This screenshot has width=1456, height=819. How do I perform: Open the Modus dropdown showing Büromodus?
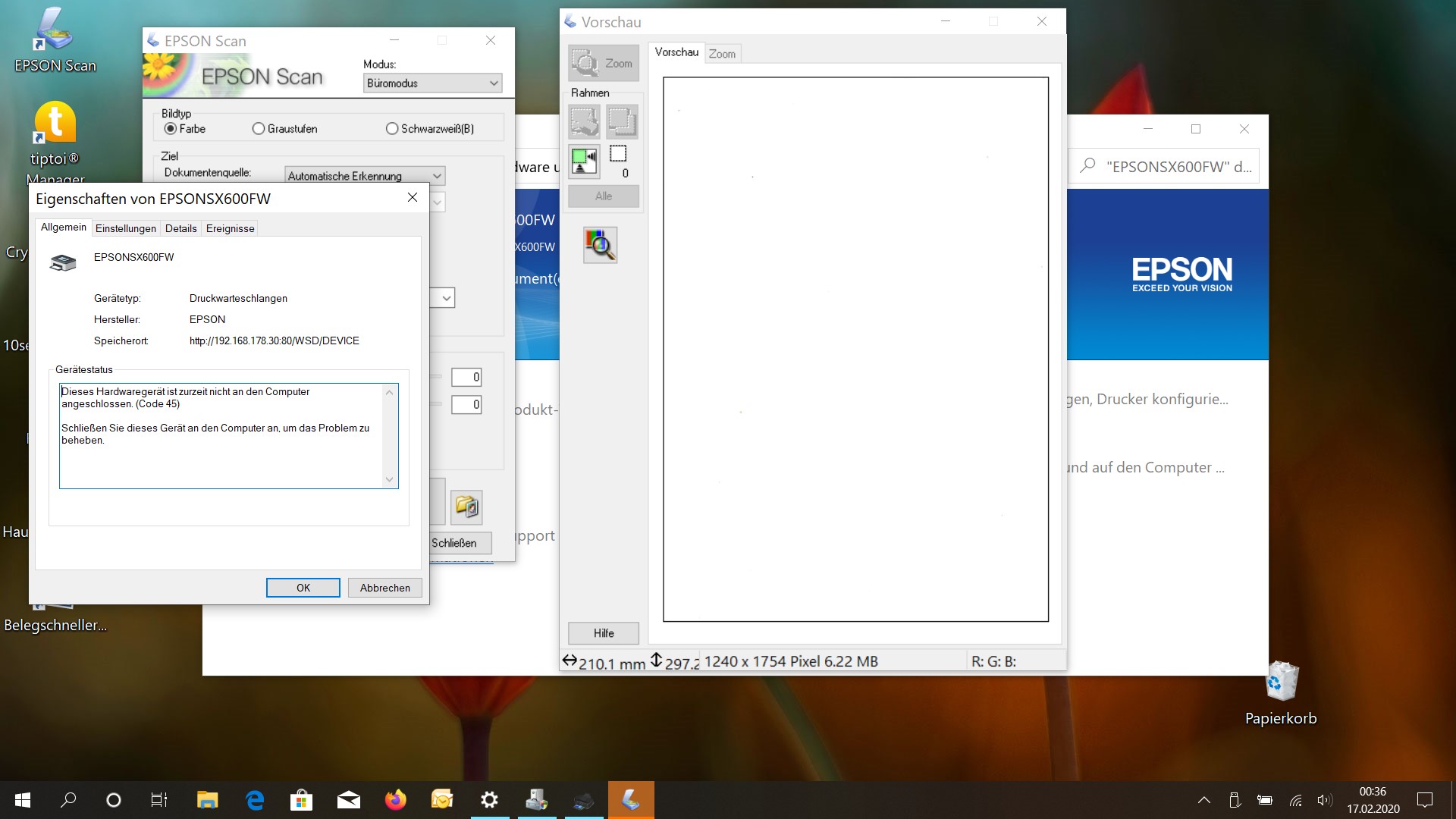click(432, 83)
